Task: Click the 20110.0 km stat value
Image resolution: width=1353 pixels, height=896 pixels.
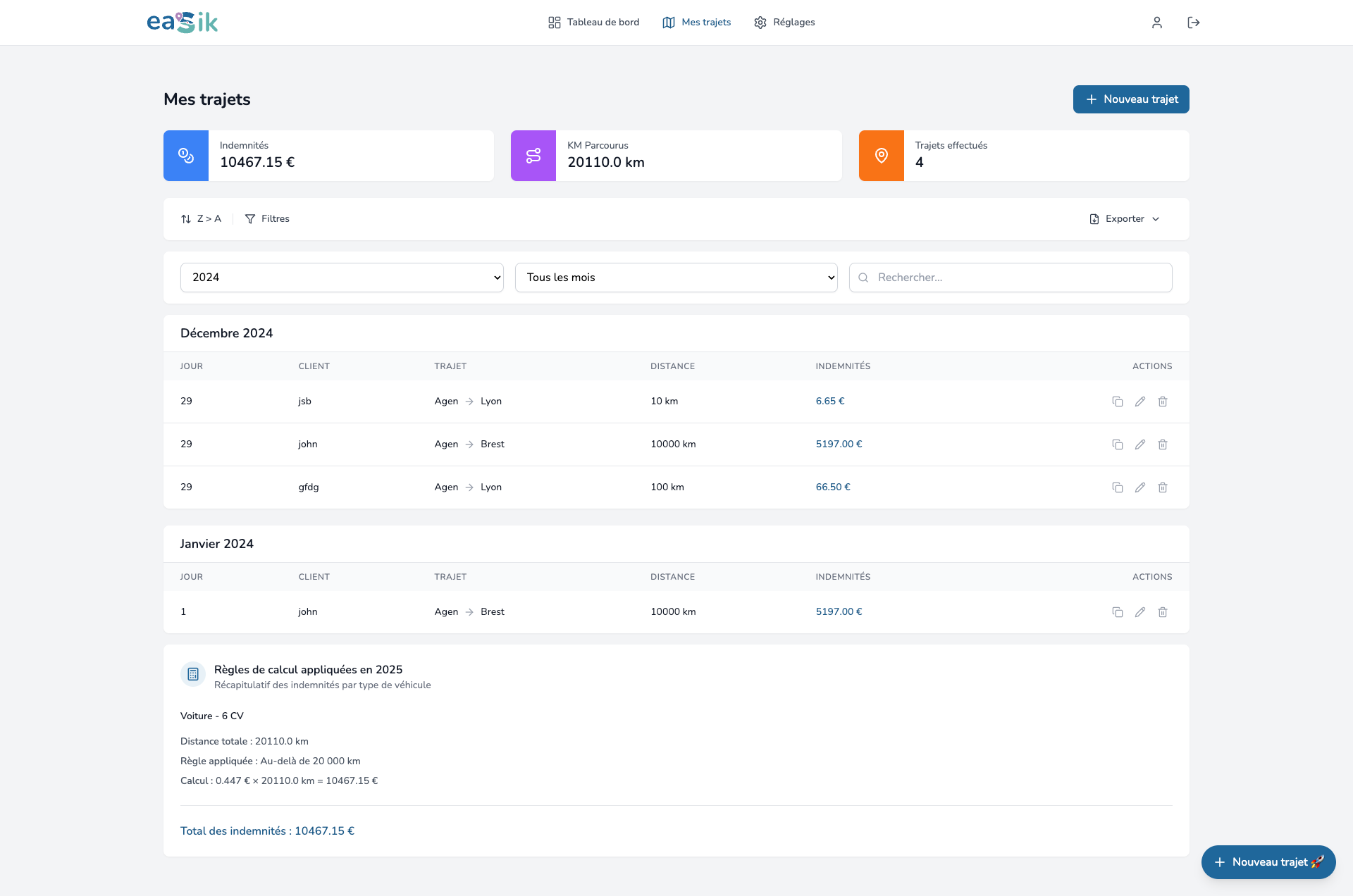Action: coord(606,163)
